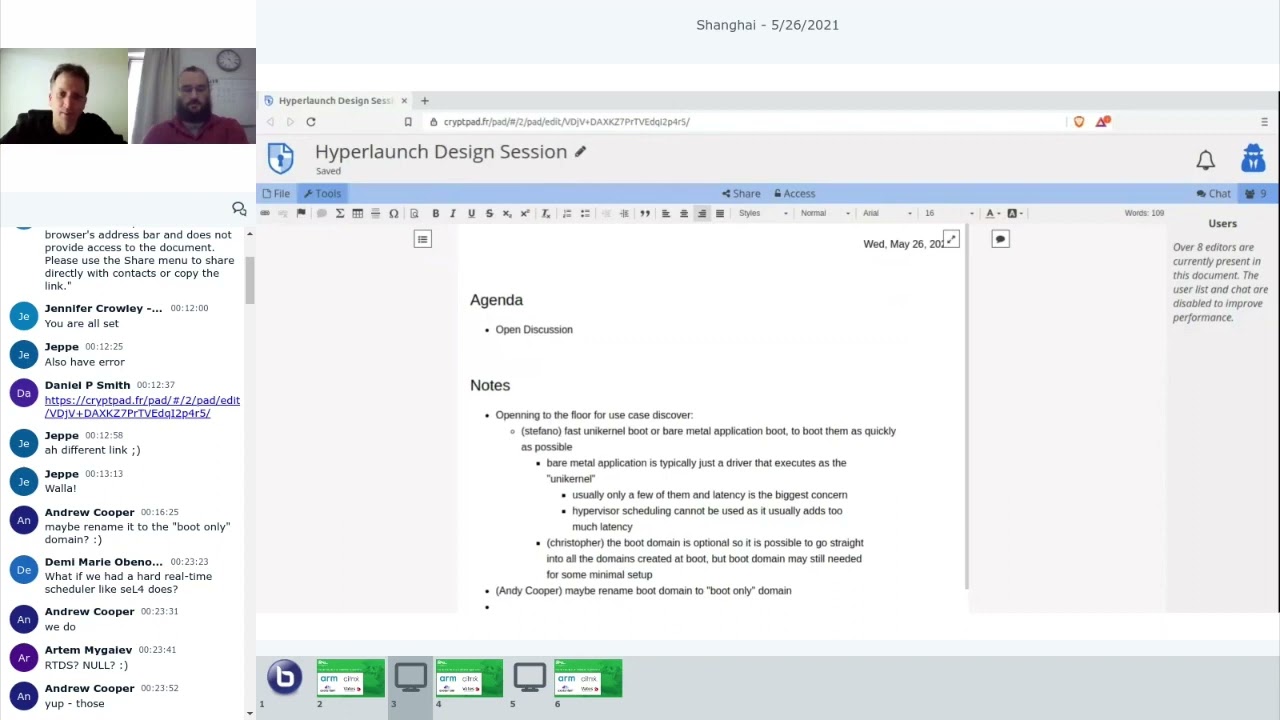Open the notifications bell
1280x720 pixels.
click(x=1205, y=160)
